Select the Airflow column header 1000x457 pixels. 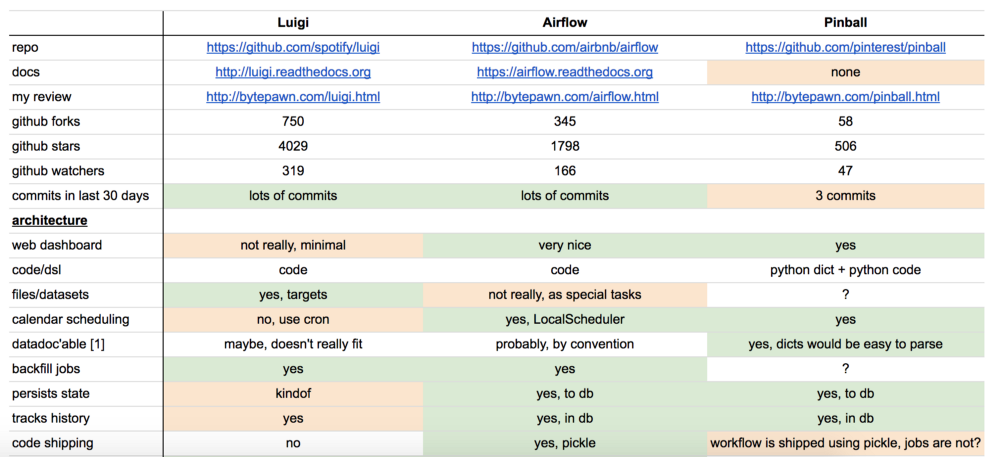coord(564,23)
